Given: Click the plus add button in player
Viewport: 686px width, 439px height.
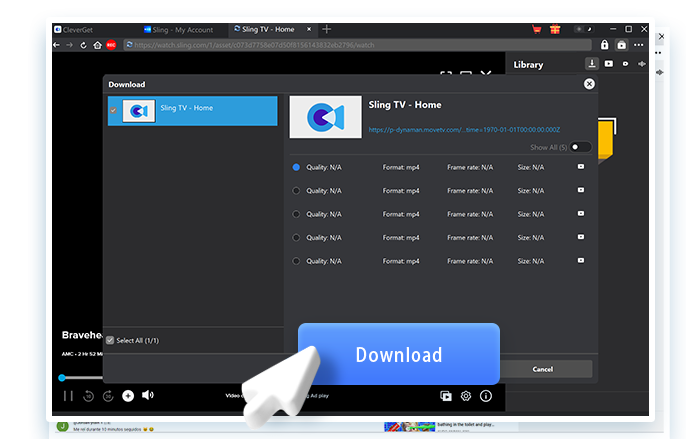Looking at the screenshot, I should 128,396.
